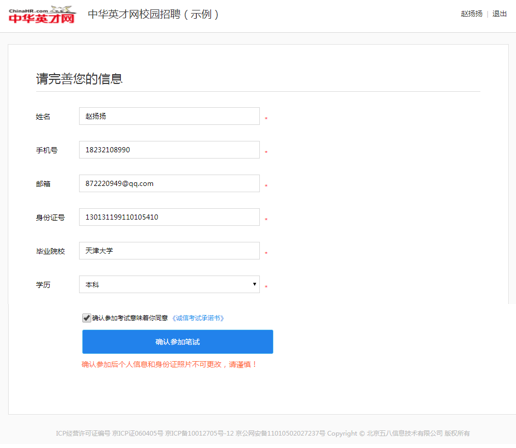Open the 学历 education dropdown

click(x=169, y=284)
